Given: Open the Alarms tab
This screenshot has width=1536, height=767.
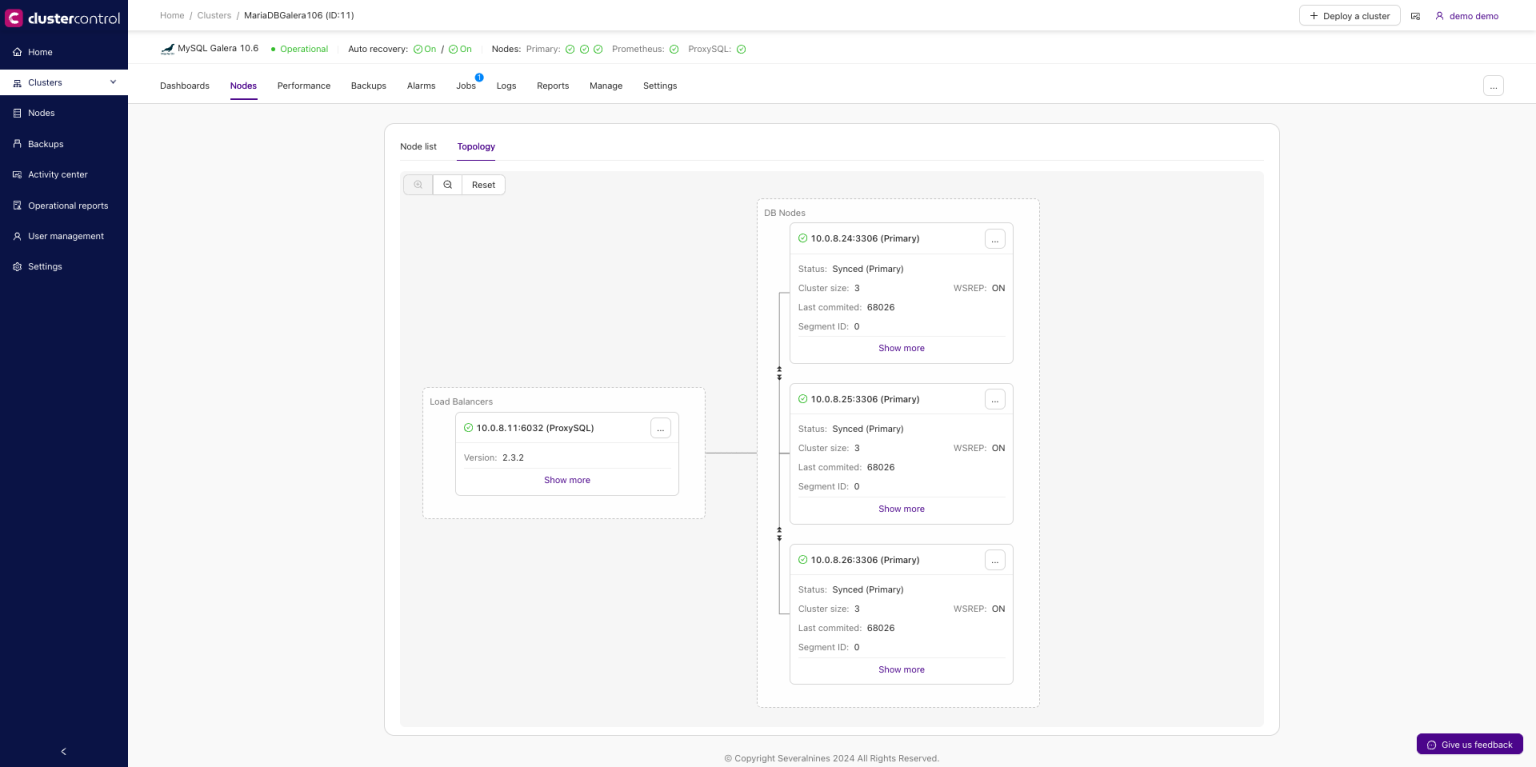Looking at the screenshot, I should pyautogui.click(x=421, y=86).
